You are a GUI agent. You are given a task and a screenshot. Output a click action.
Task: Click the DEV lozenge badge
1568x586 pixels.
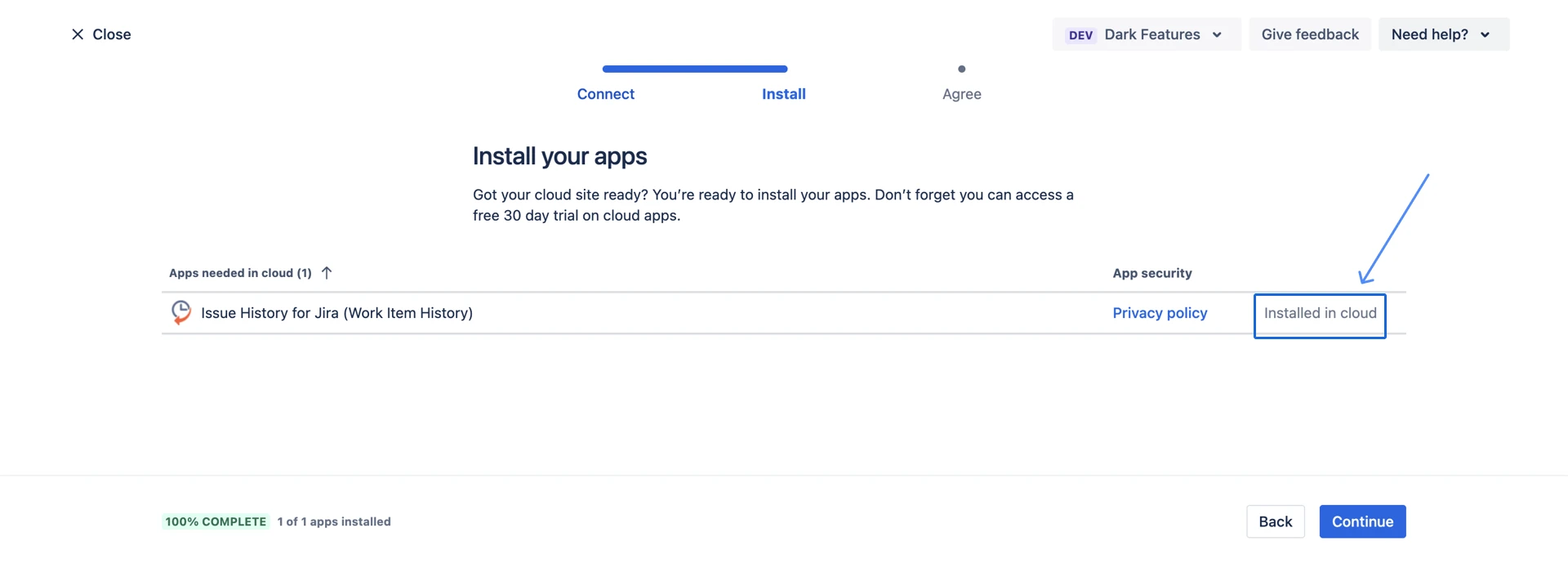tap(1081, 35)
